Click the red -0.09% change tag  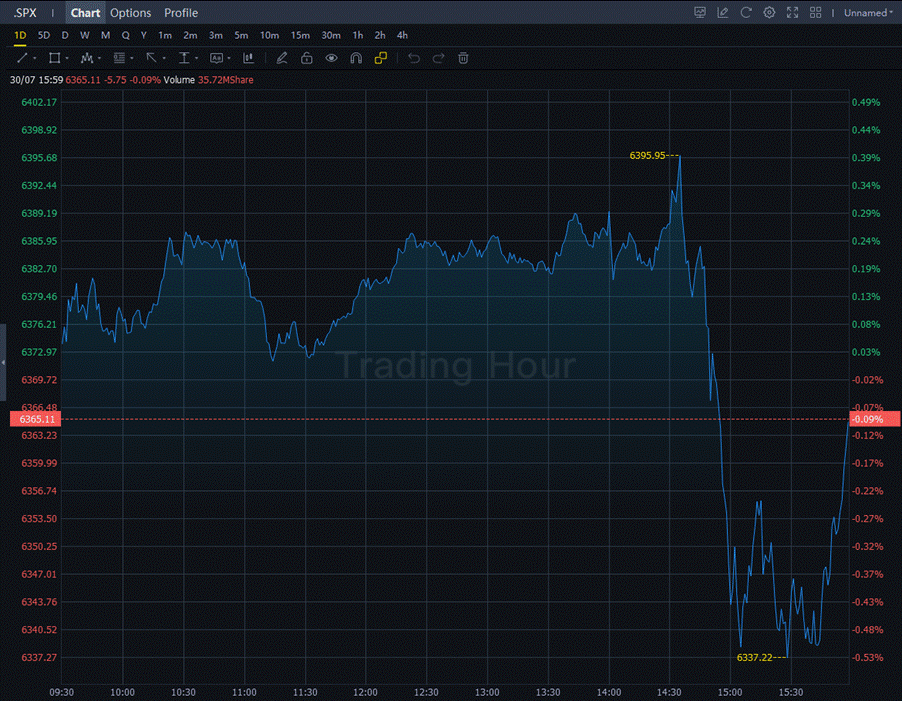point(875,419)
